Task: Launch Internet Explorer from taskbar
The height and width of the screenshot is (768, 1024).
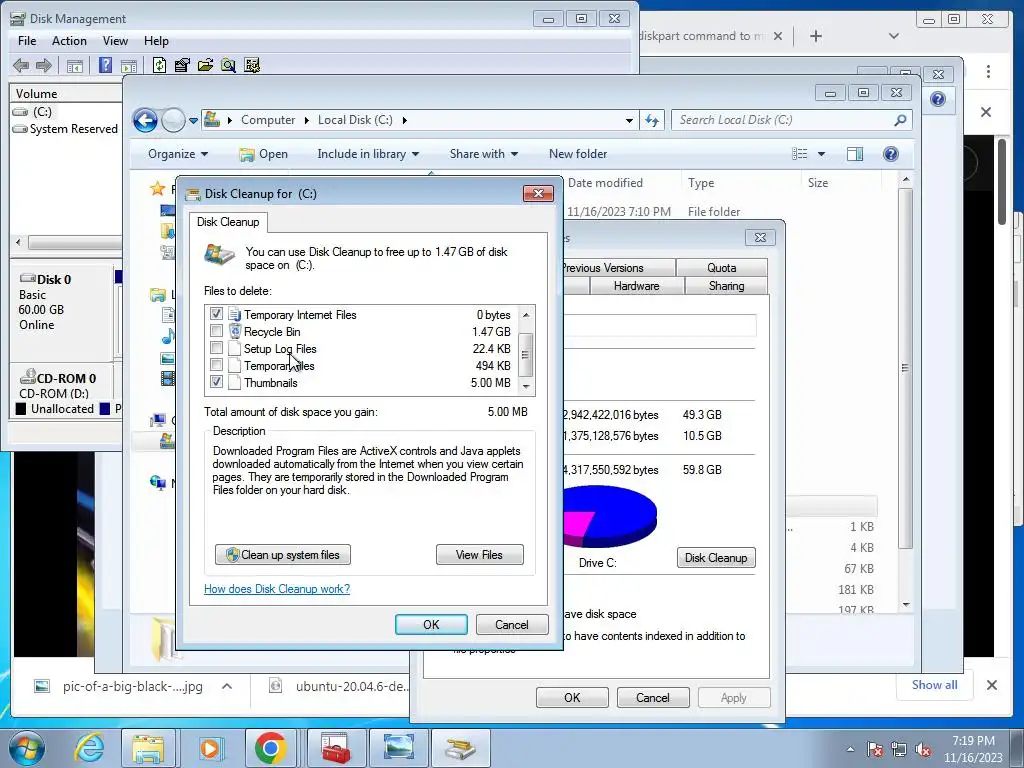Action: click(89, 748)
